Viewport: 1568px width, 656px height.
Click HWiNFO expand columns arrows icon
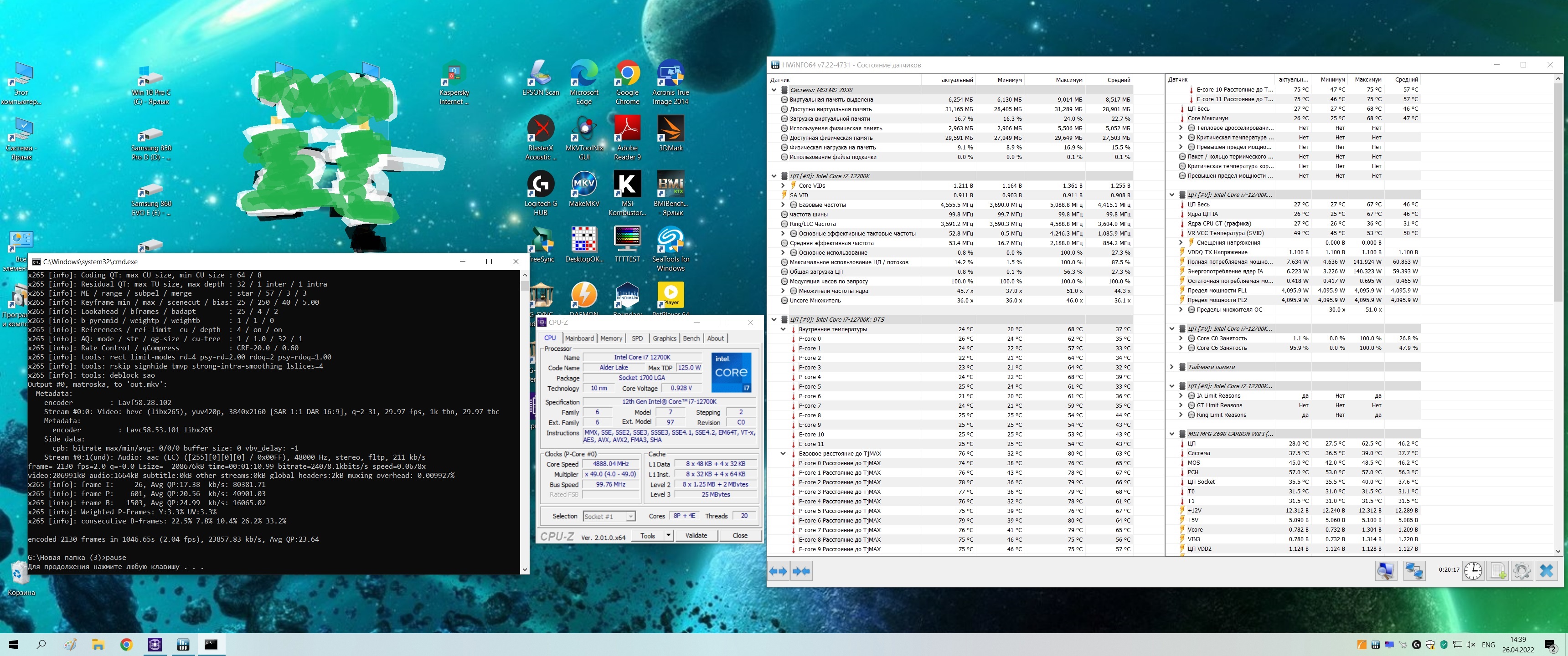[778, 571]
